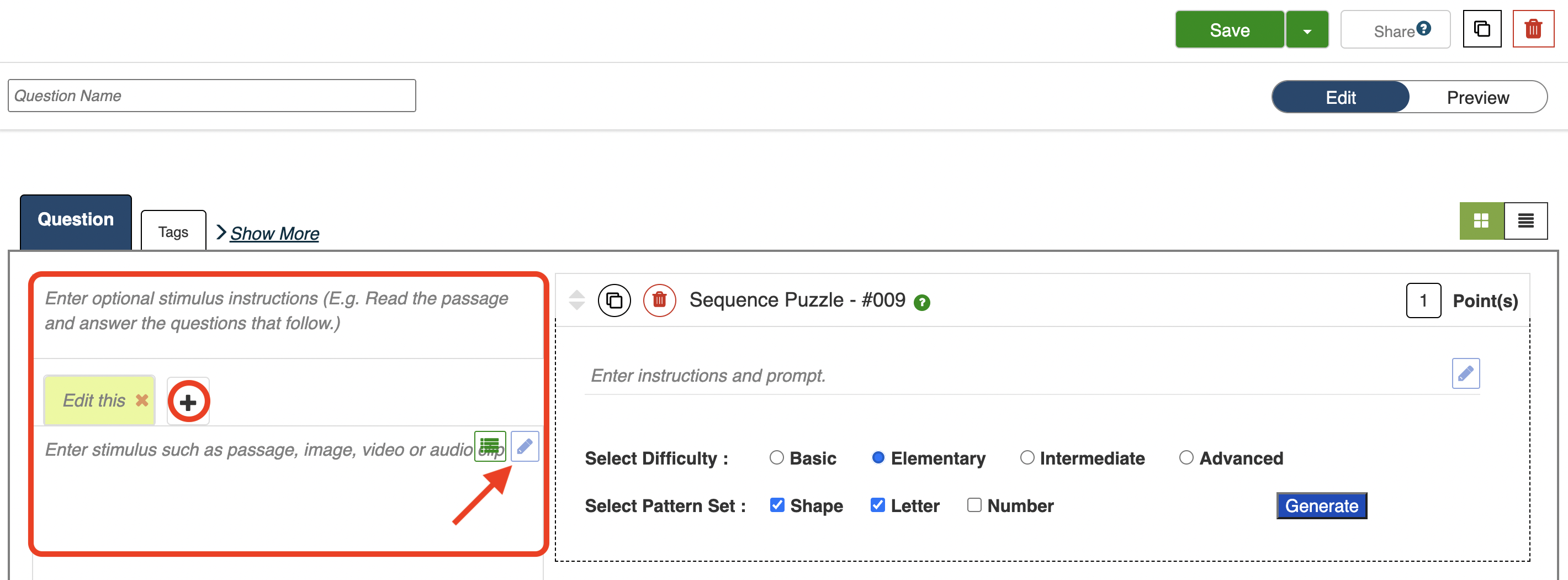
Task: Enable the Number pattern set checkbox
Action: (974, 505)
